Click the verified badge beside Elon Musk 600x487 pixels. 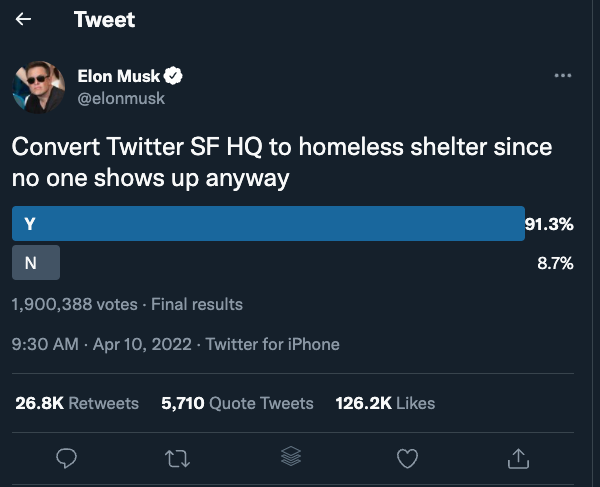pos(173,76)
